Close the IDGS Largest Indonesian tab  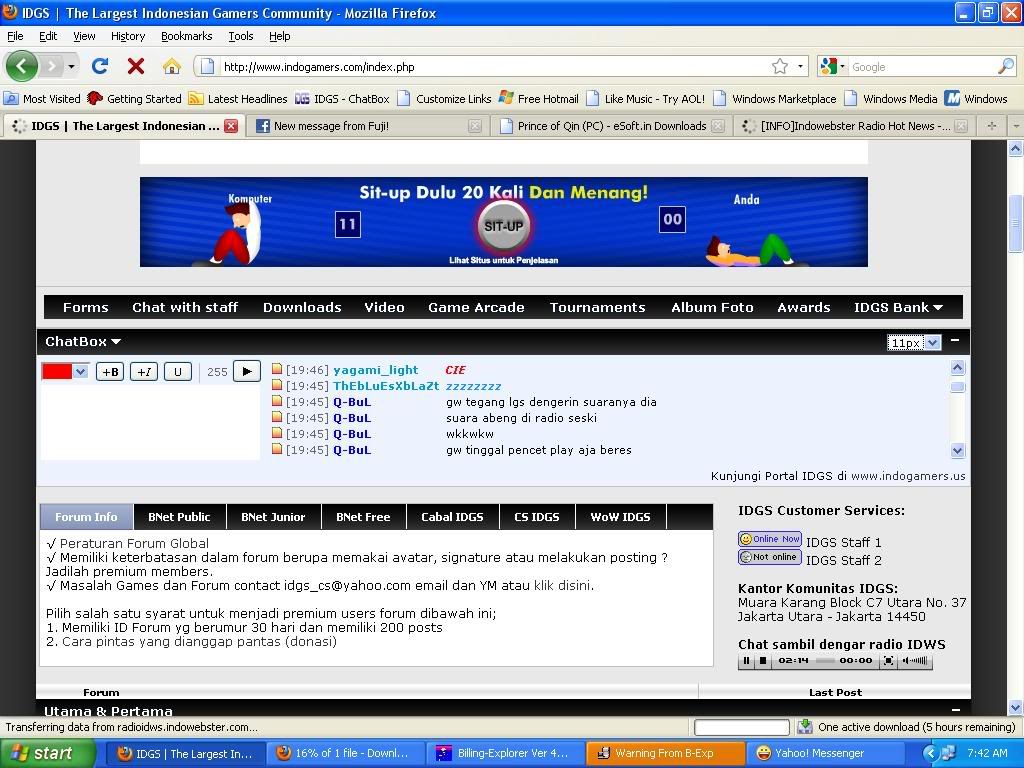pyautogui.click(x=231, y=126)
